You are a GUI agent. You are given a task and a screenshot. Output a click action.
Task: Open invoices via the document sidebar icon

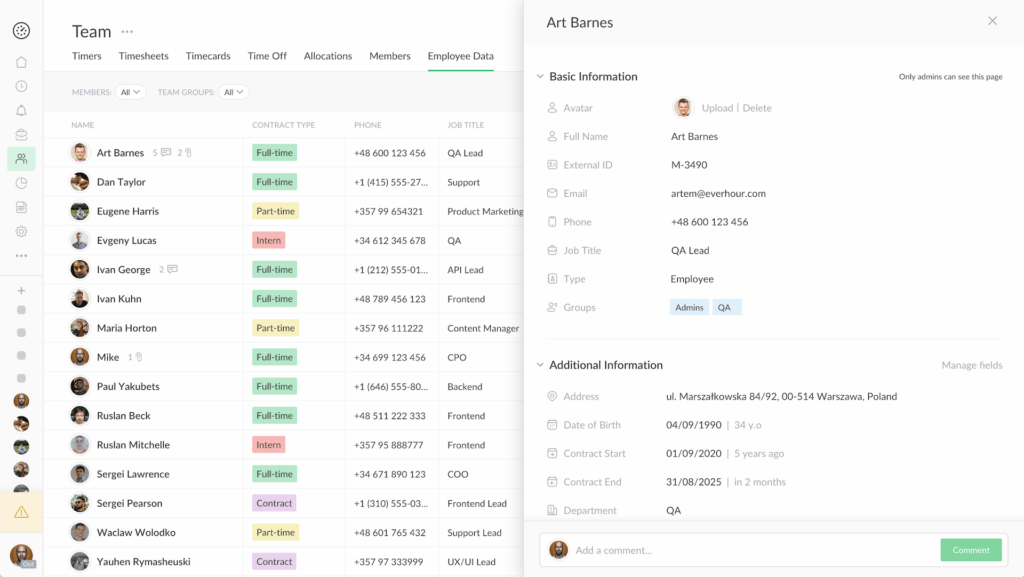(x=20, y=207)
